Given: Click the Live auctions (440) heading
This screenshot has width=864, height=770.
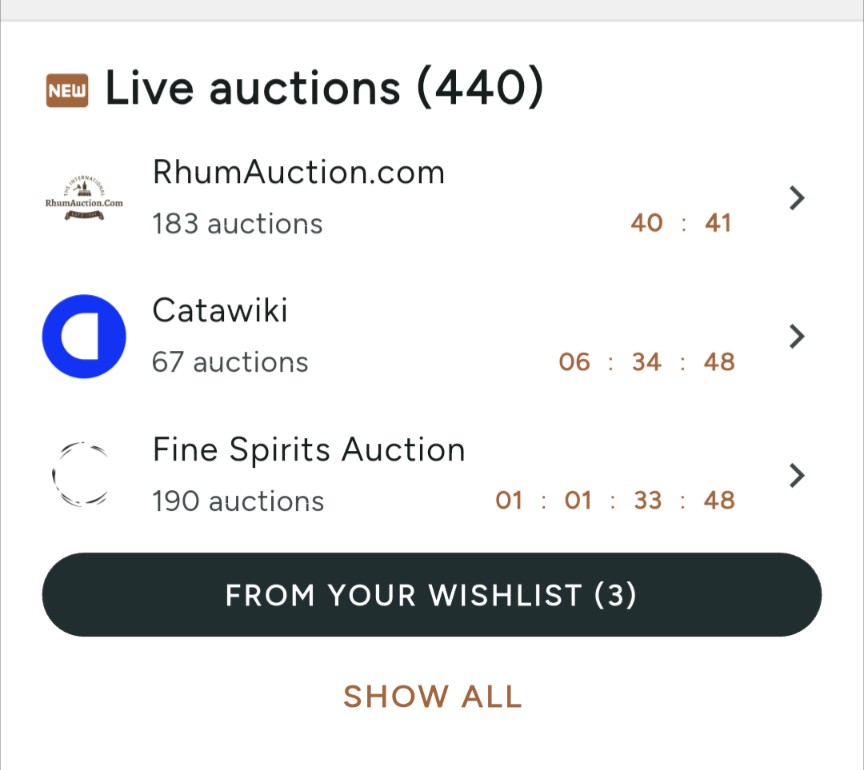Looking at the screenshot, I should (x=325, y=89).
